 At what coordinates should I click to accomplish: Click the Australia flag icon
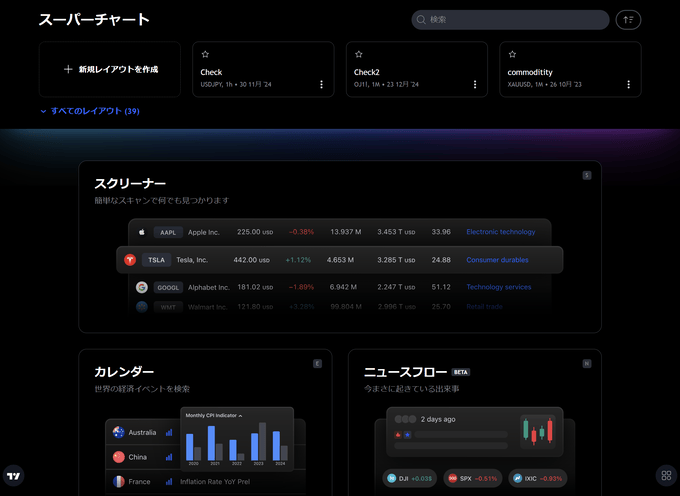(x=118, y=432)
